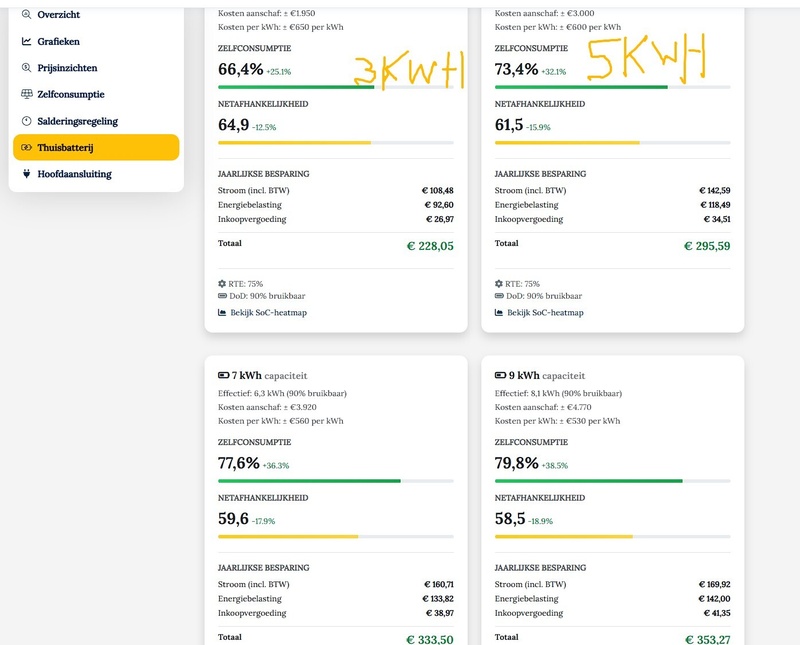Viewport: 800px width, 645px height.
Task: Click the total saving € 228,05
Action: pos(430,246)
